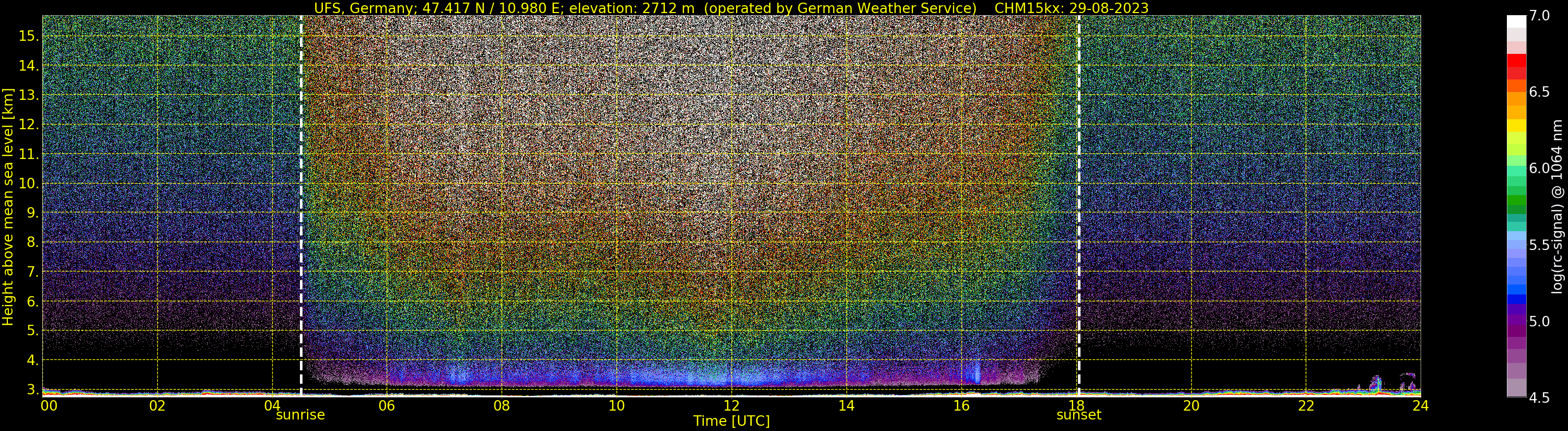Viewport: 1568px width, 431px height.
Task: Click the dashed white sunset marker line
Action: click(1078, 206)
